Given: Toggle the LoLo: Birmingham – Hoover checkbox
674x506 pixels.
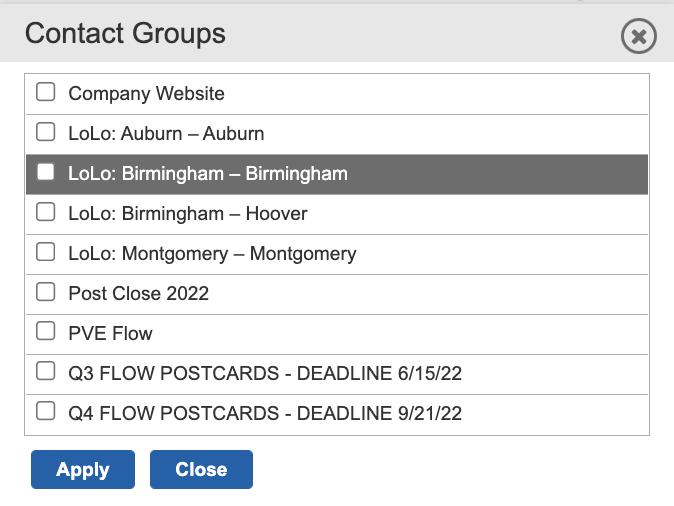Looking at the screenshot, I should [46, 212].
